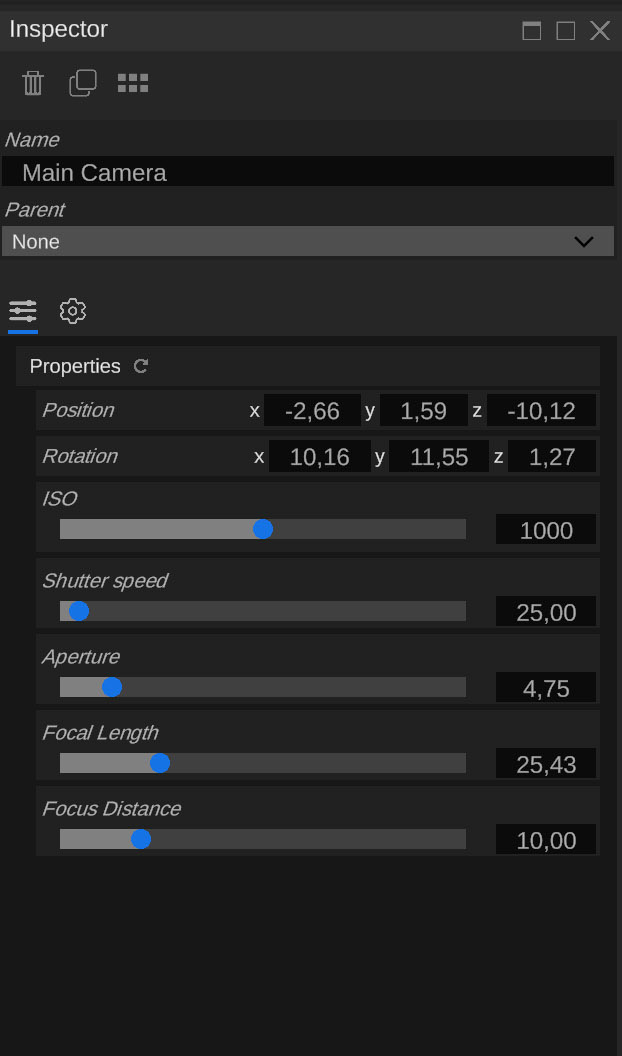This screenshot has width=622, height=1056.
Task: Dock the Inspector panel using top-bar icon
Action: 532,31
